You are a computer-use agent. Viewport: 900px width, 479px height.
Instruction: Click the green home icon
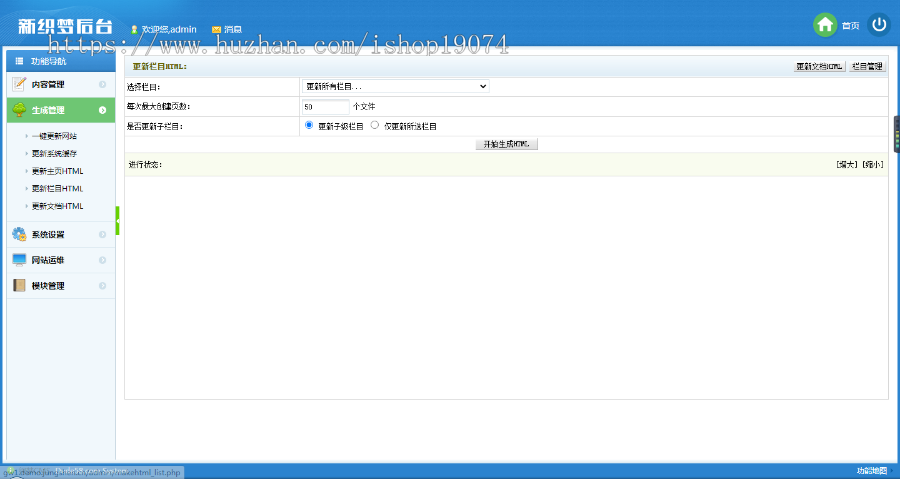pos(825,25)
